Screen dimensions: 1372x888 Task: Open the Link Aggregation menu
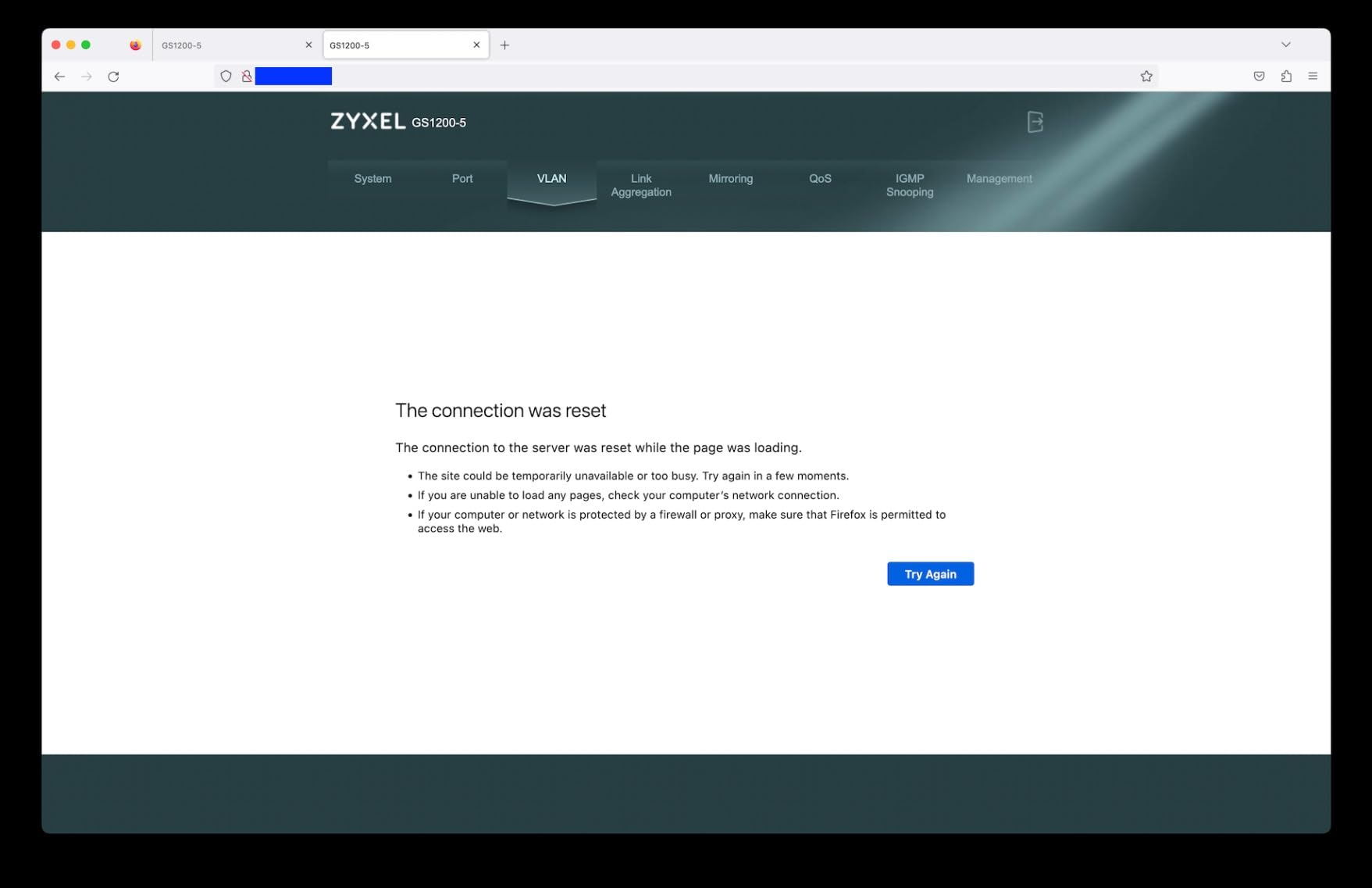coord(641,185)
